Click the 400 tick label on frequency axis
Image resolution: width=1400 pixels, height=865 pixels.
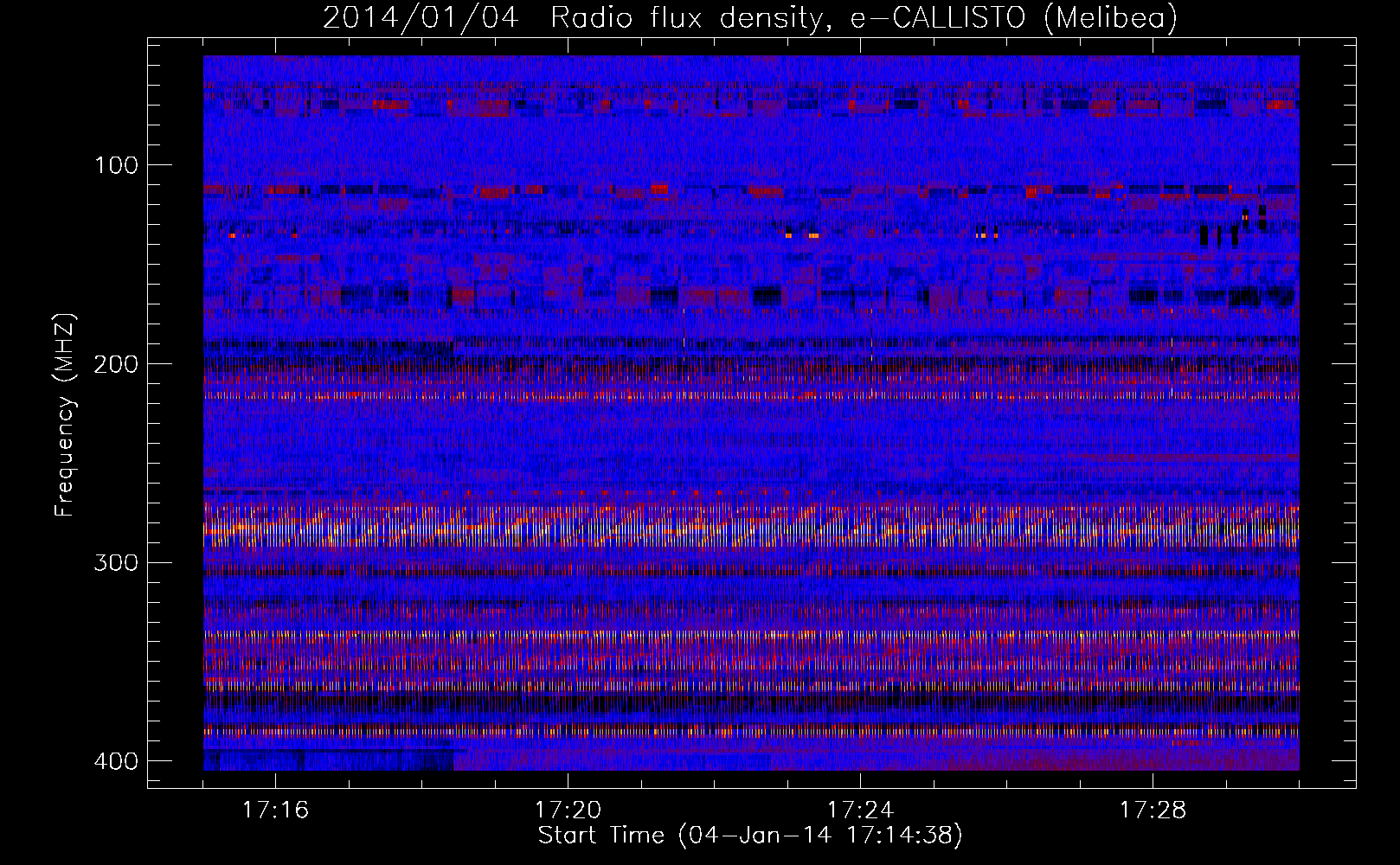[116, 761]
